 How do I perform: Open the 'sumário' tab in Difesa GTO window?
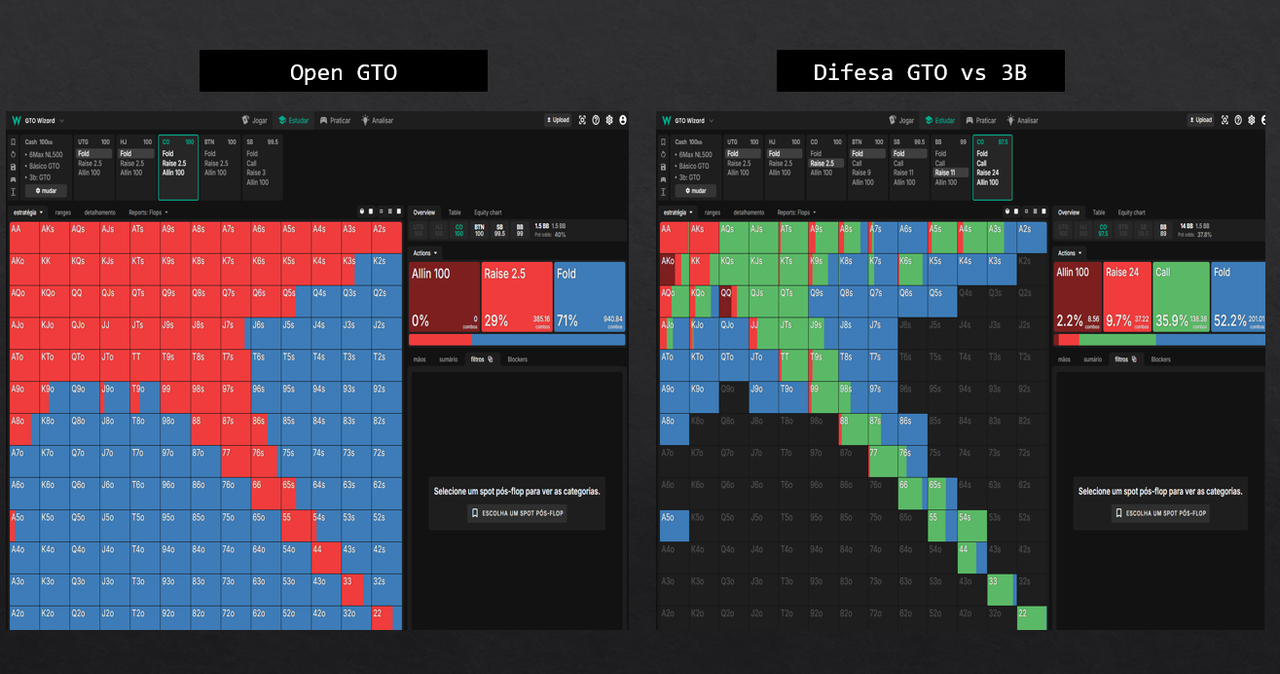pyautogui.click(x=1092, y=359)
